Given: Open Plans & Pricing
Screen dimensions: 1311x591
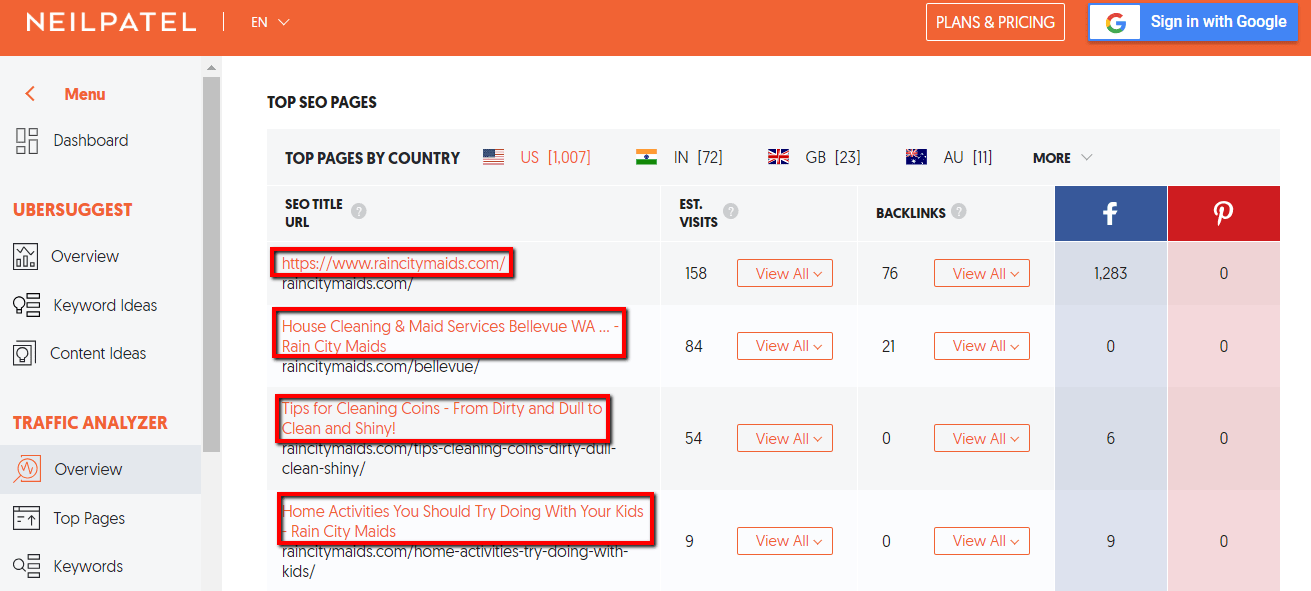Looking at the screenshot, I should [995, 22].
